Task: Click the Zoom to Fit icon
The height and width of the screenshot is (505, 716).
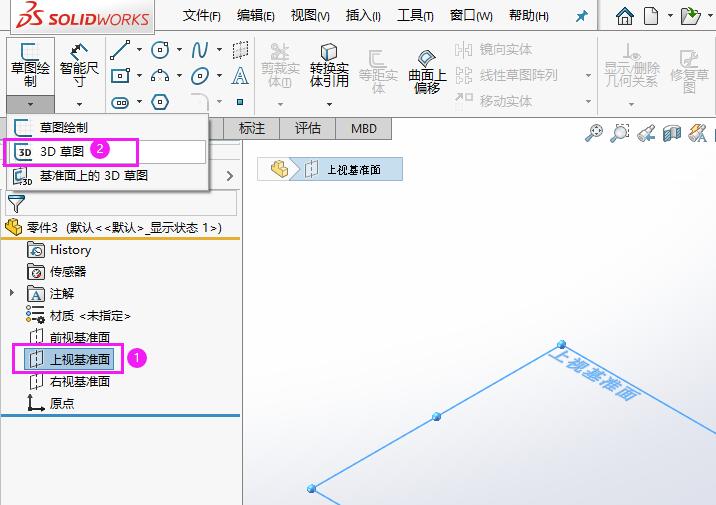Action: coord(594,133)
